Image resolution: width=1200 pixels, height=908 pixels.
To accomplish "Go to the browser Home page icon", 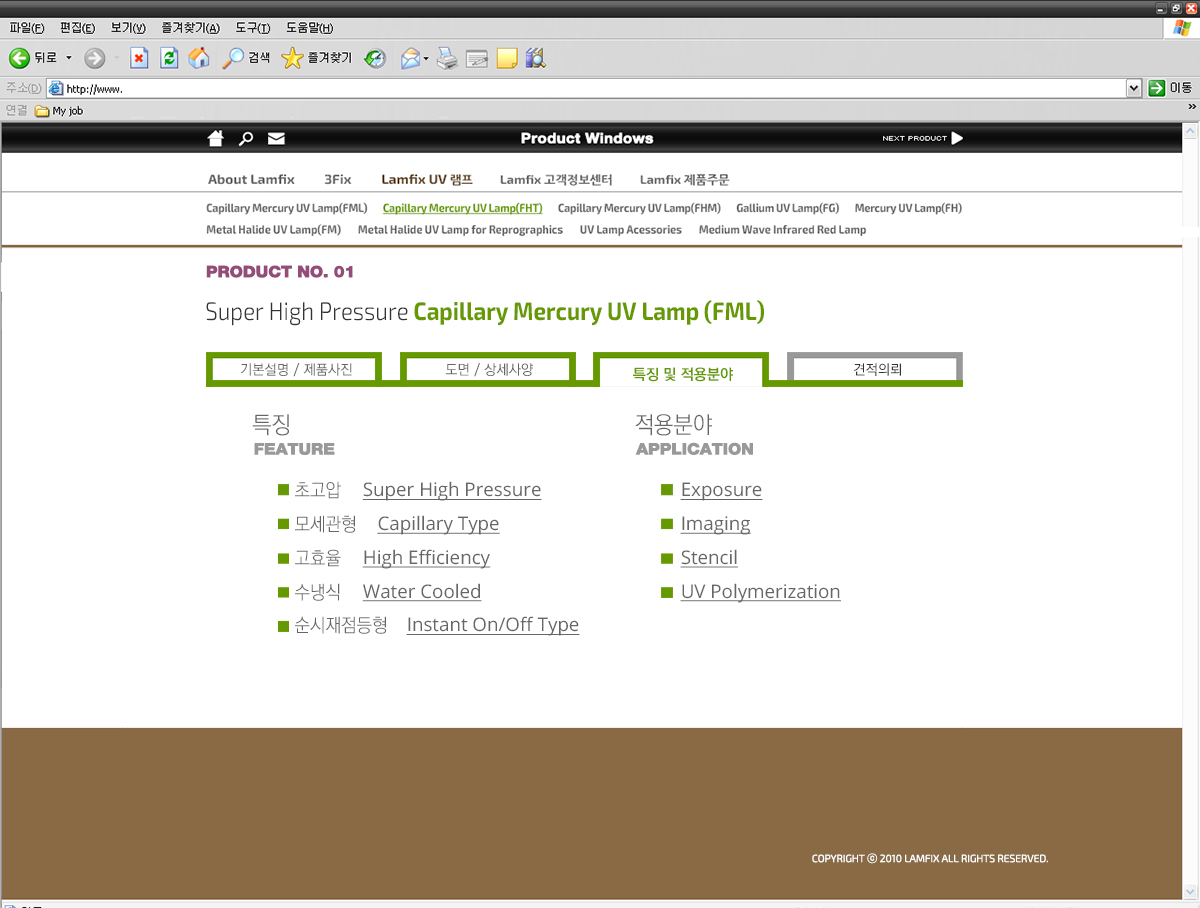I will pos(199,58).
